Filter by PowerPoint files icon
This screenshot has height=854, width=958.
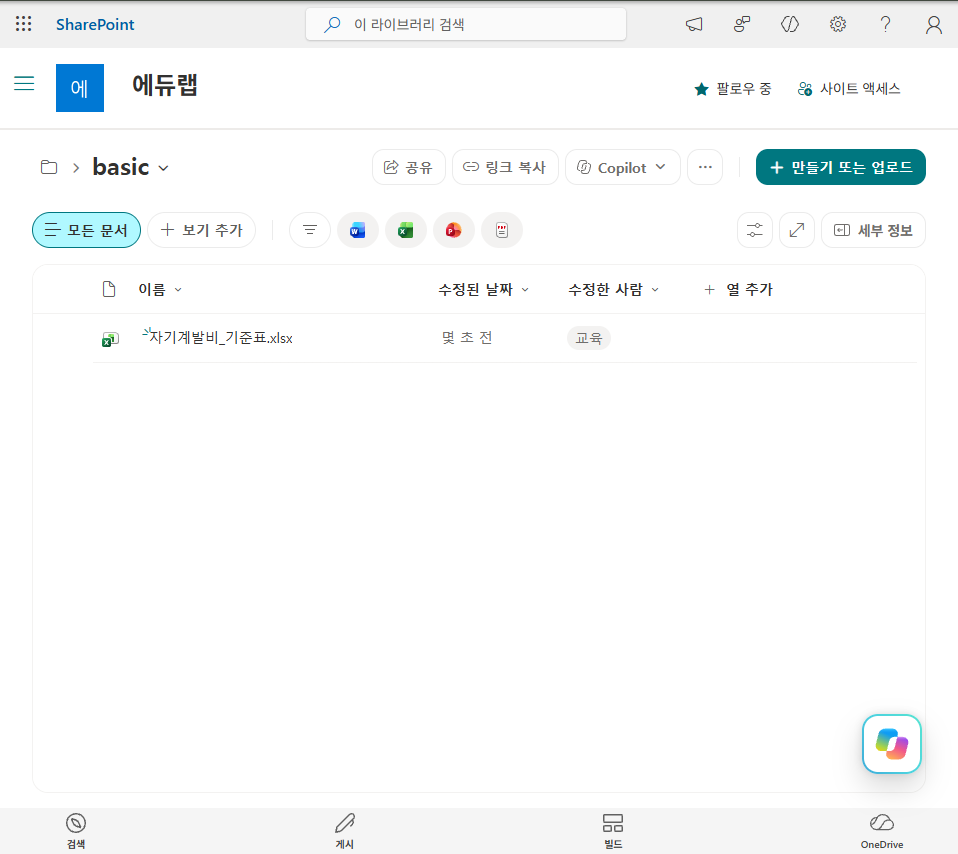(x=453, y=230)
